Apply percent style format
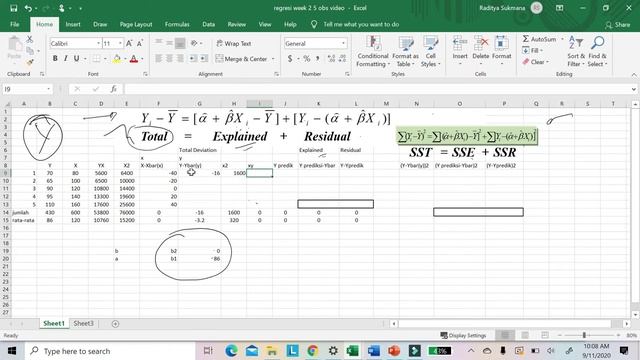The image size is (640, 360). (307, 59)
